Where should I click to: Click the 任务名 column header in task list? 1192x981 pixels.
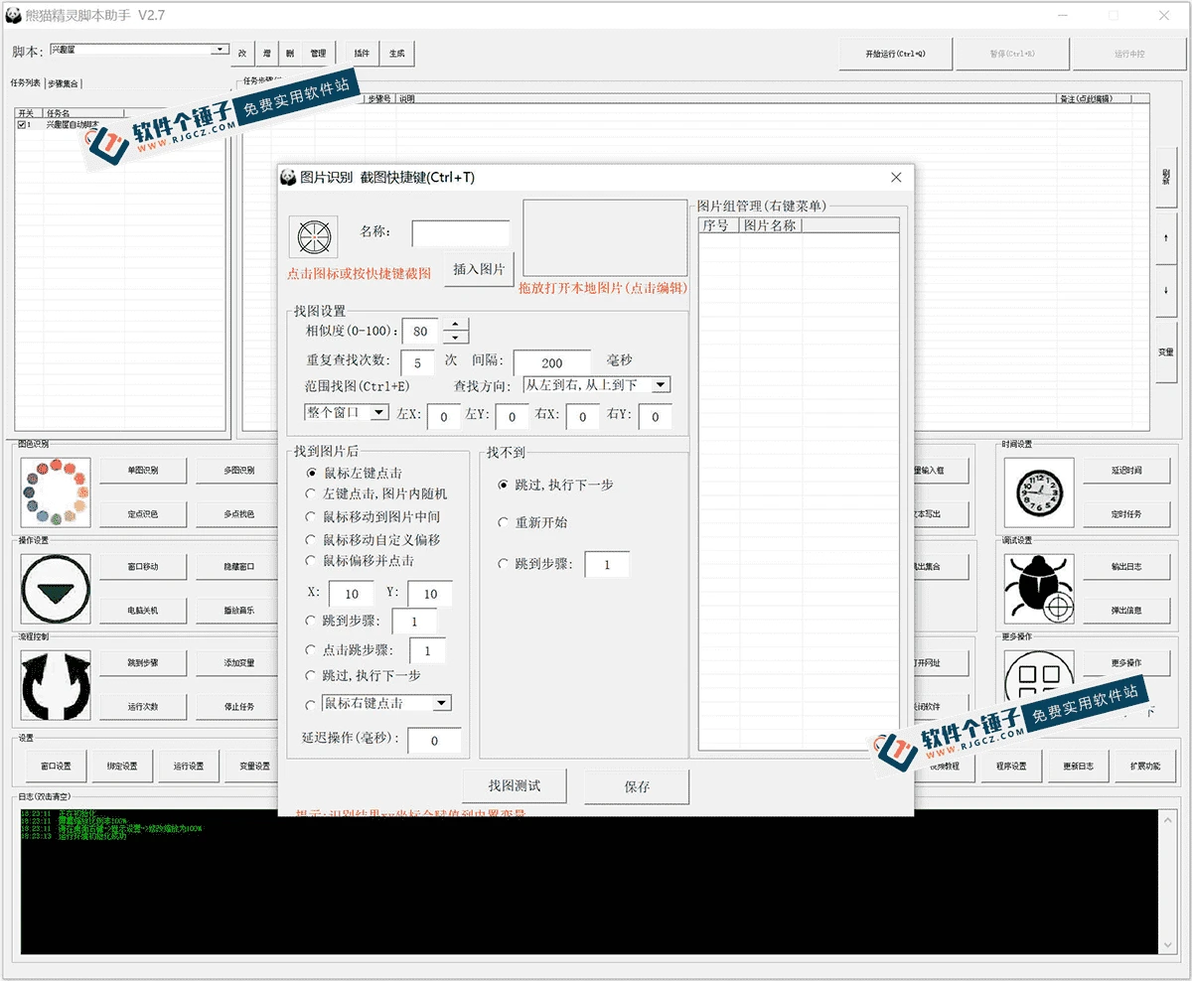coord(84,113)
